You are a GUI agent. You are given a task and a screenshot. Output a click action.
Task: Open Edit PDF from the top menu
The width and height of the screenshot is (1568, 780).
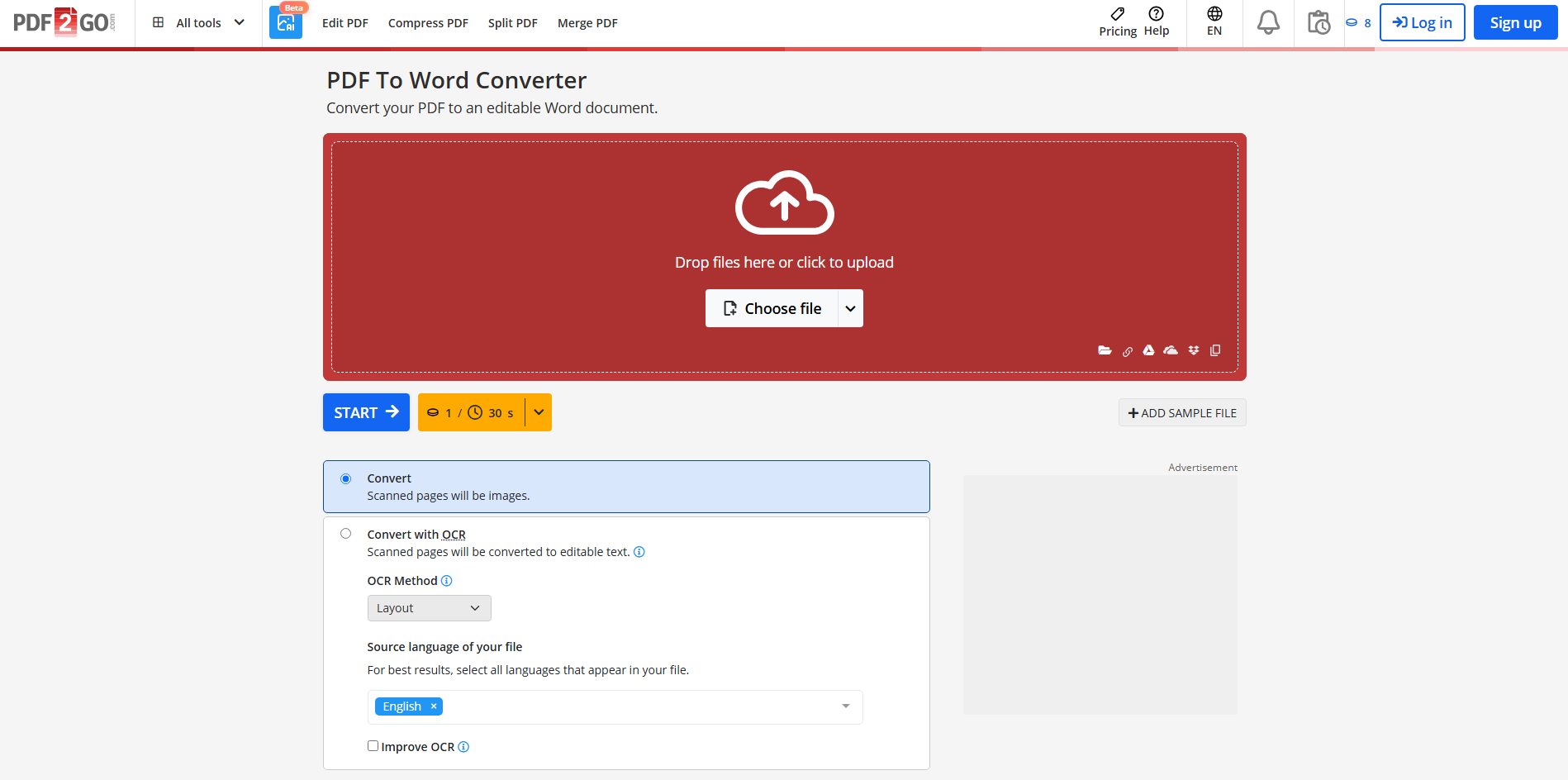pos(345,23)
